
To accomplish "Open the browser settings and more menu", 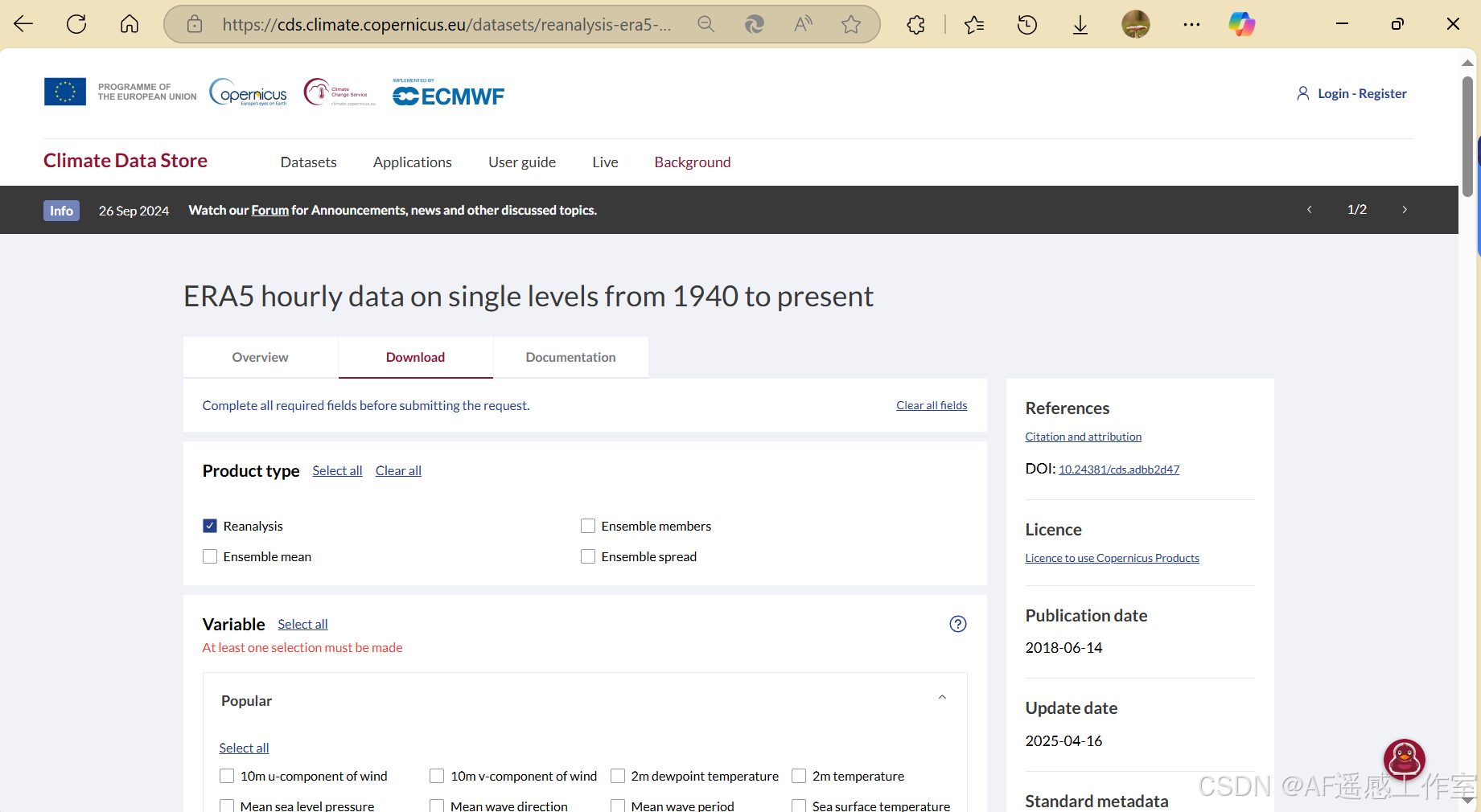I will click(x=1191, y=25).
